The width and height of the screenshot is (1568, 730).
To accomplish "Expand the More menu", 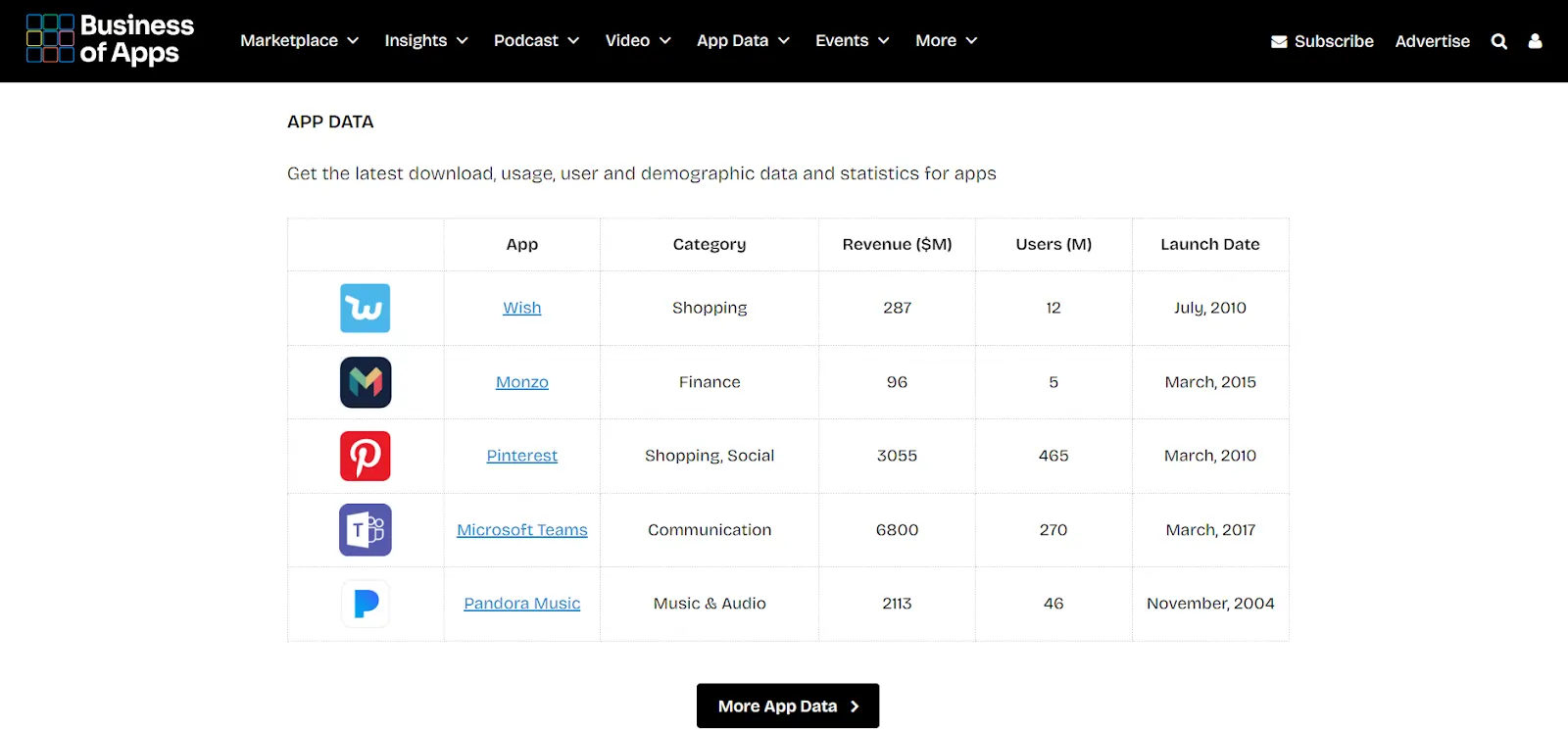I will (947, 40).
